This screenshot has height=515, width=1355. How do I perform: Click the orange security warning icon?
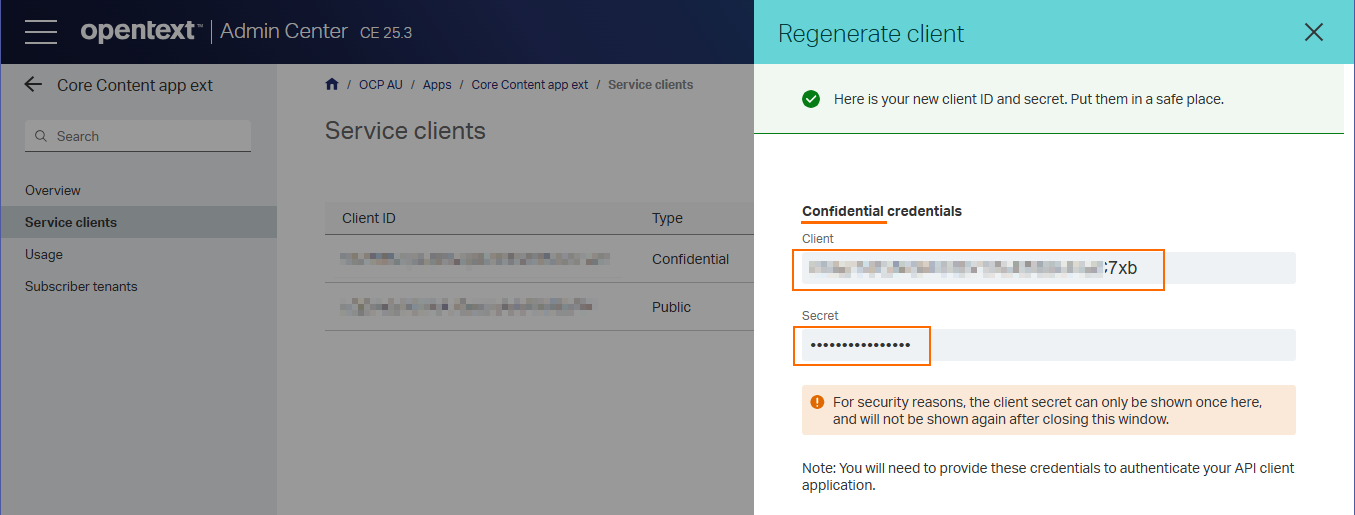[818, 402]
